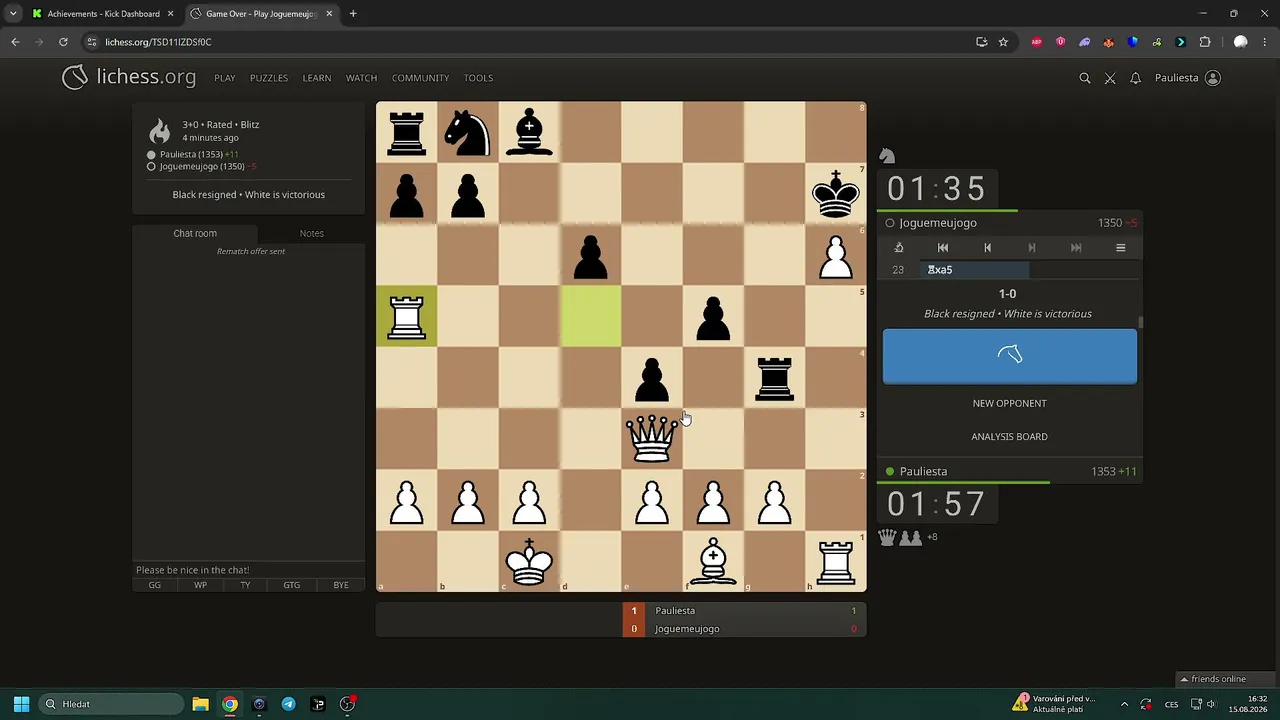The width and height of the screenshot is (1280, 720).
Task: Click taskbar search box Hledat
Action: 111,704
